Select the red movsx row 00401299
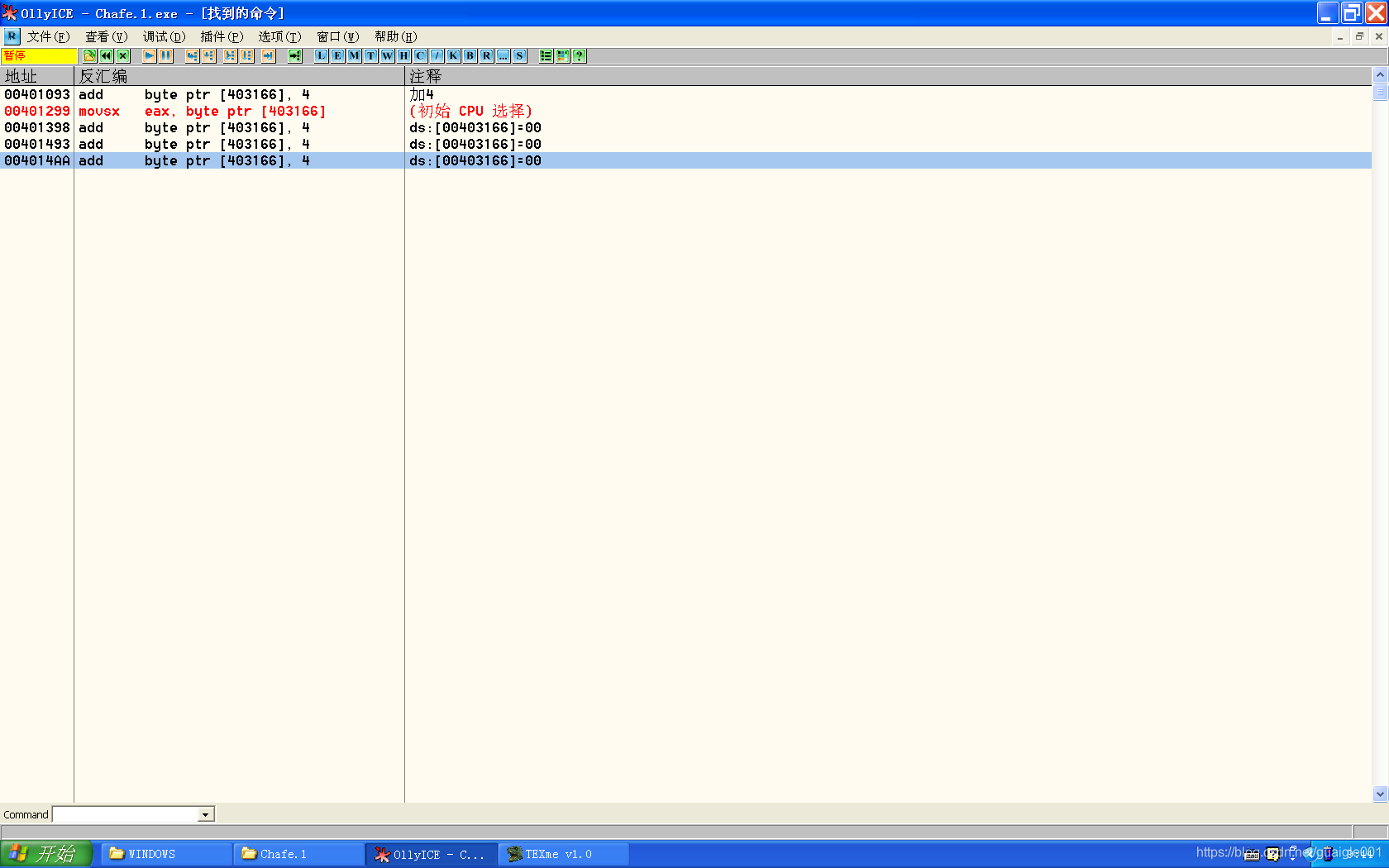Screen dimensions: 1389x868 click(685, 111)
